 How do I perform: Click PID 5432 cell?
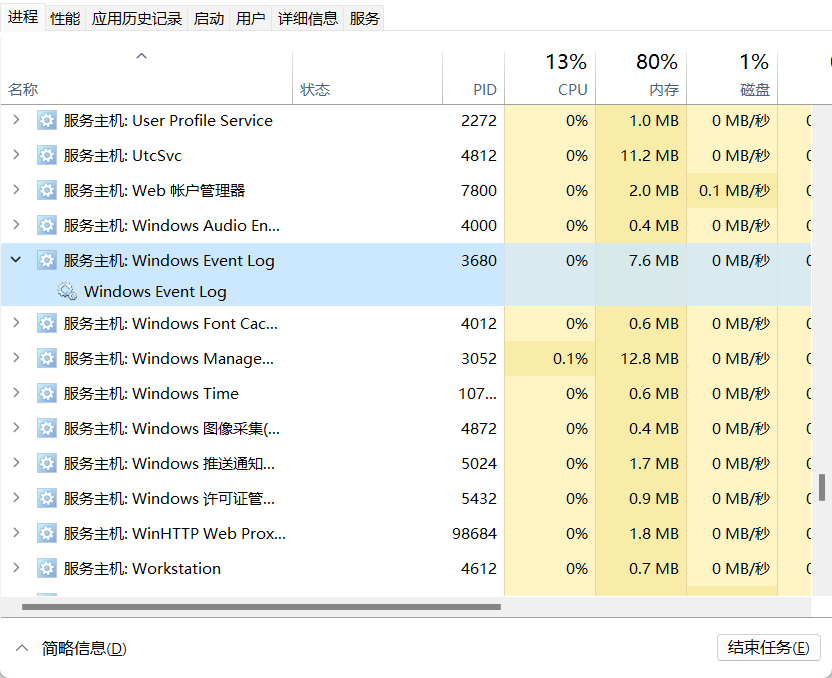pos(479,498)
